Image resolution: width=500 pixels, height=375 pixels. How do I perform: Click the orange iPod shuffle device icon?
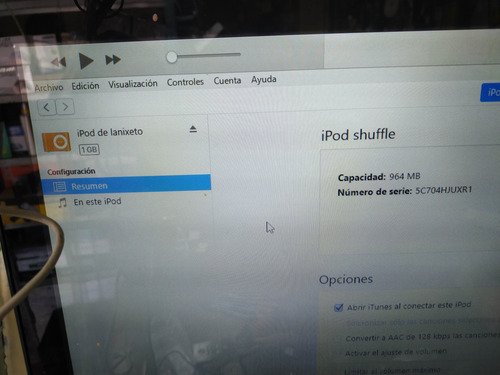(x=57, y=141)
